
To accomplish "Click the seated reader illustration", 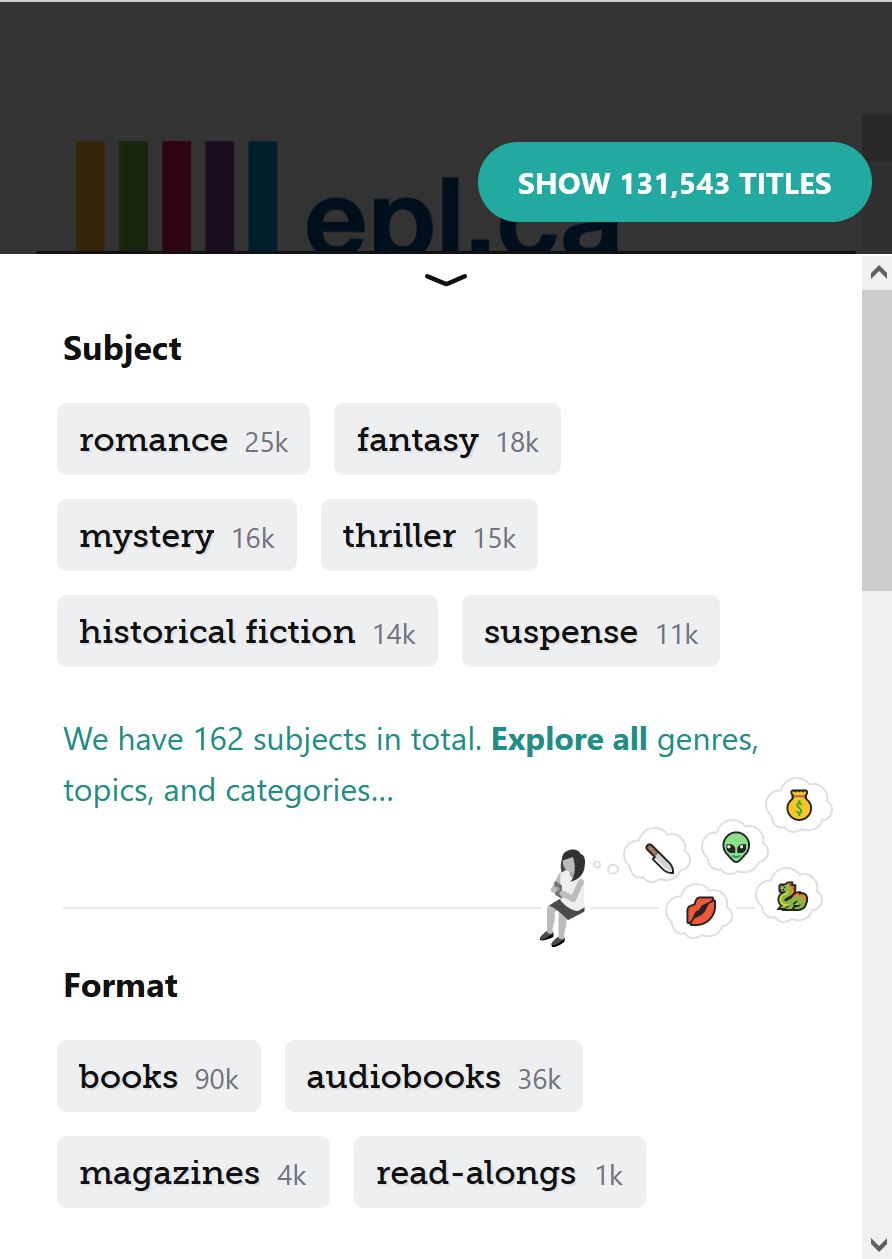I will coord(563,897).
